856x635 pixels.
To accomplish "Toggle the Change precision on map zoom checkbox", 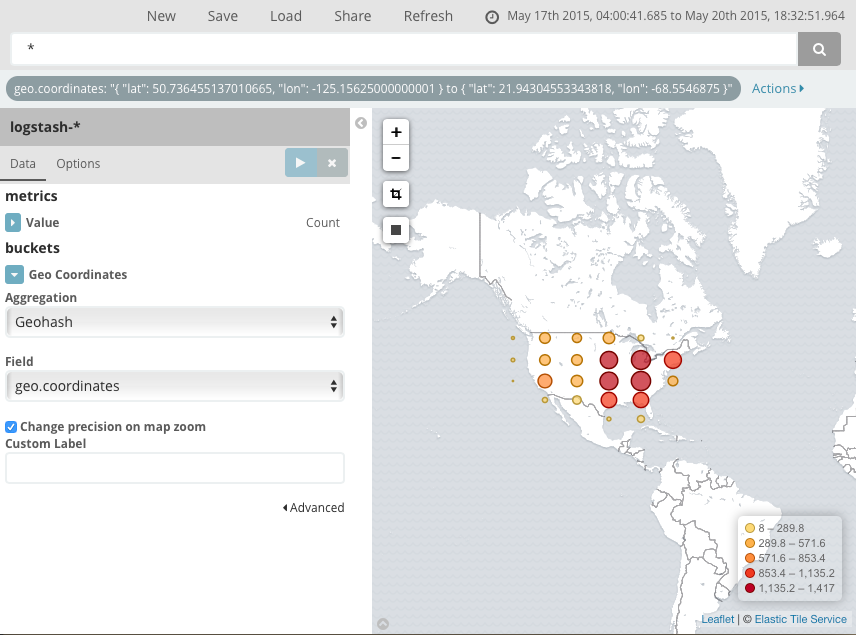I will (11, 426).
